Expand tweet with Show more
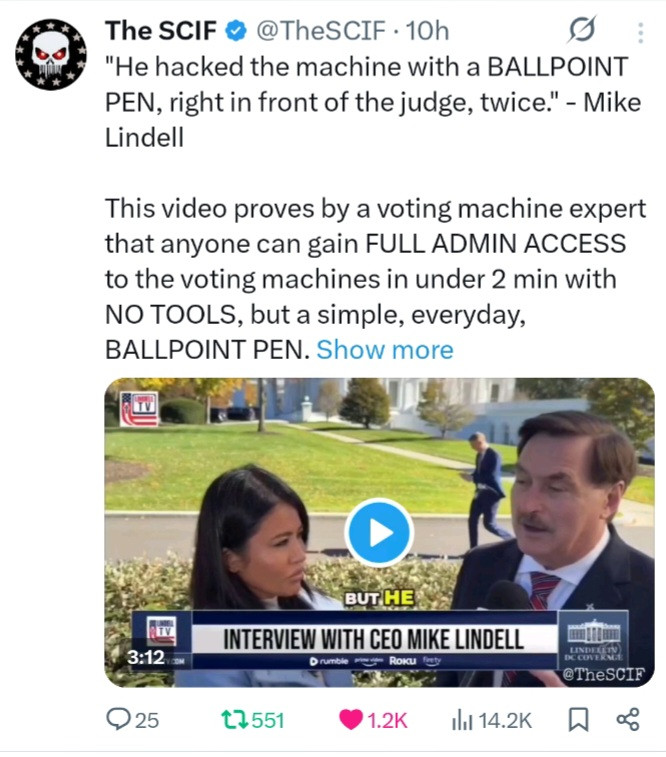 point(385,349)
